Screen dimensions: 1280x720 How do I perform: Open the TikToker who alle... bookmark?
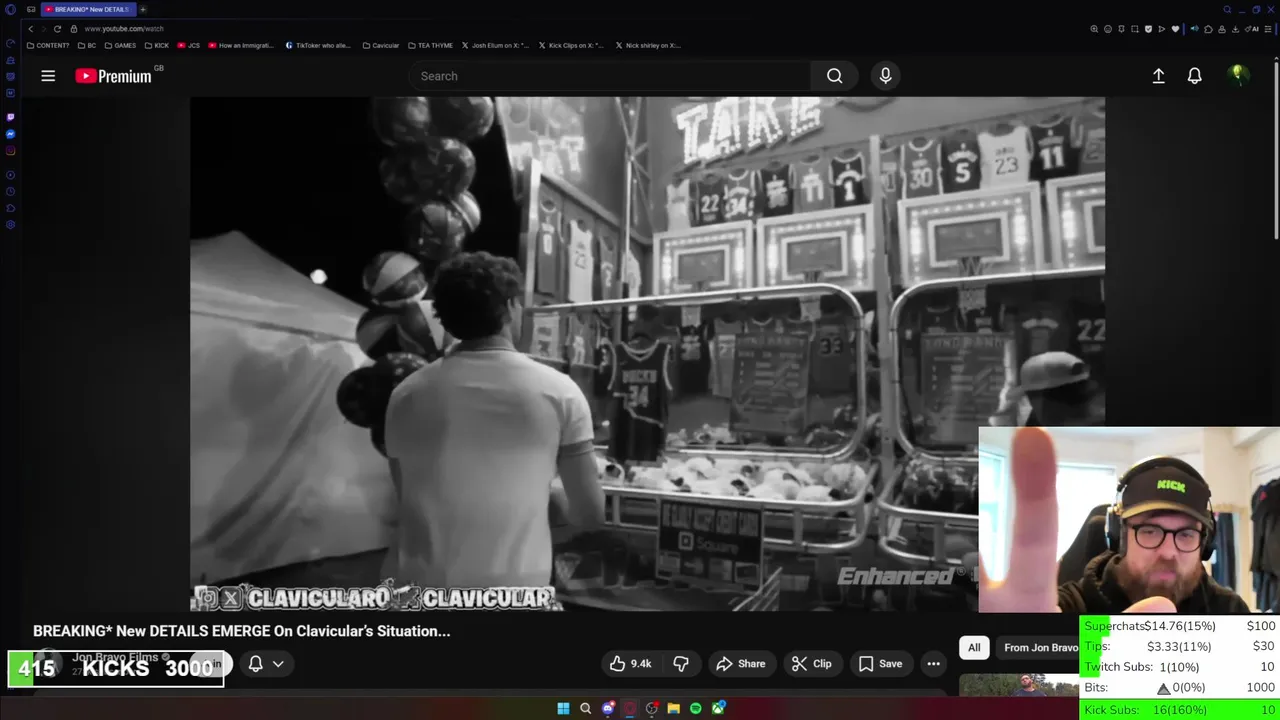[x=318, y=45]
